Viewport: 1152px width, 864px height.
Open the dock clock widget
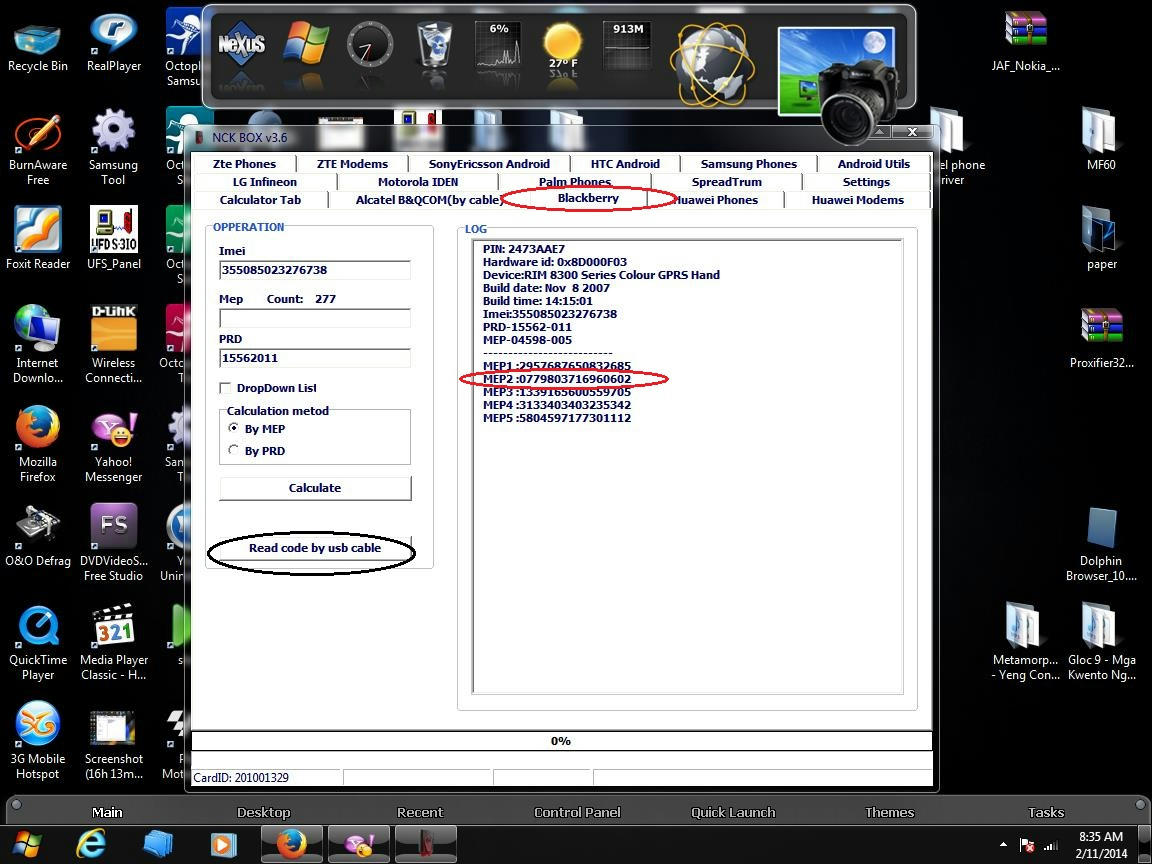pos(370,45)
